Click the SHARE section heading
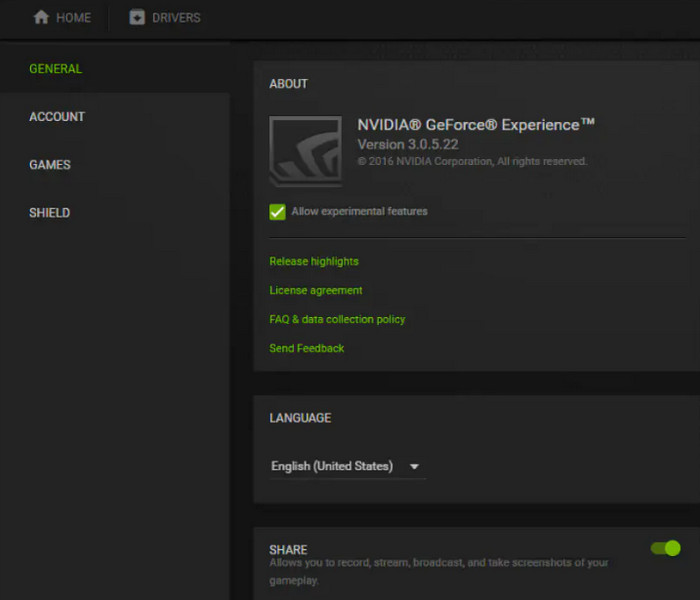Viewport: 700px width, 600px height. tap(288, 550)
